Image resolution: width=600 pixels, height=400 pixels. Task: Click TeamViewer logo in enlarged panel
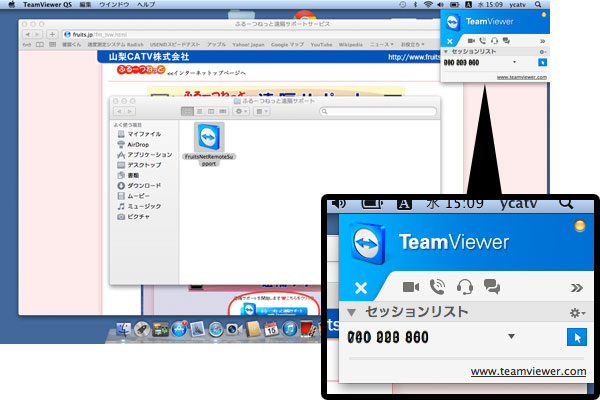368,243
